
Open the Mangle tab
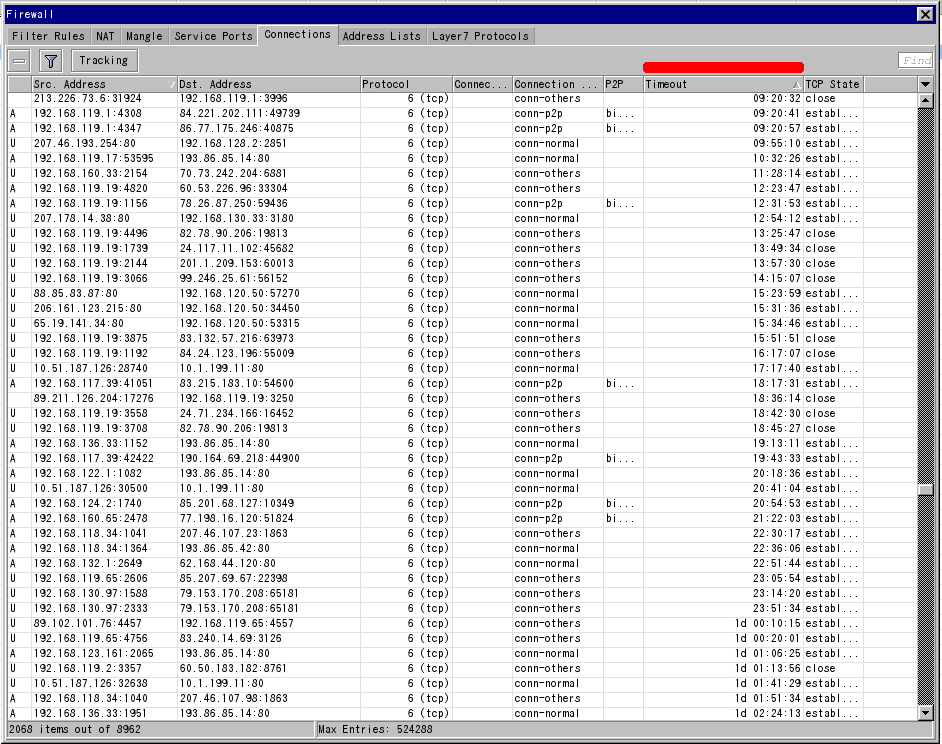click(144, 35)
